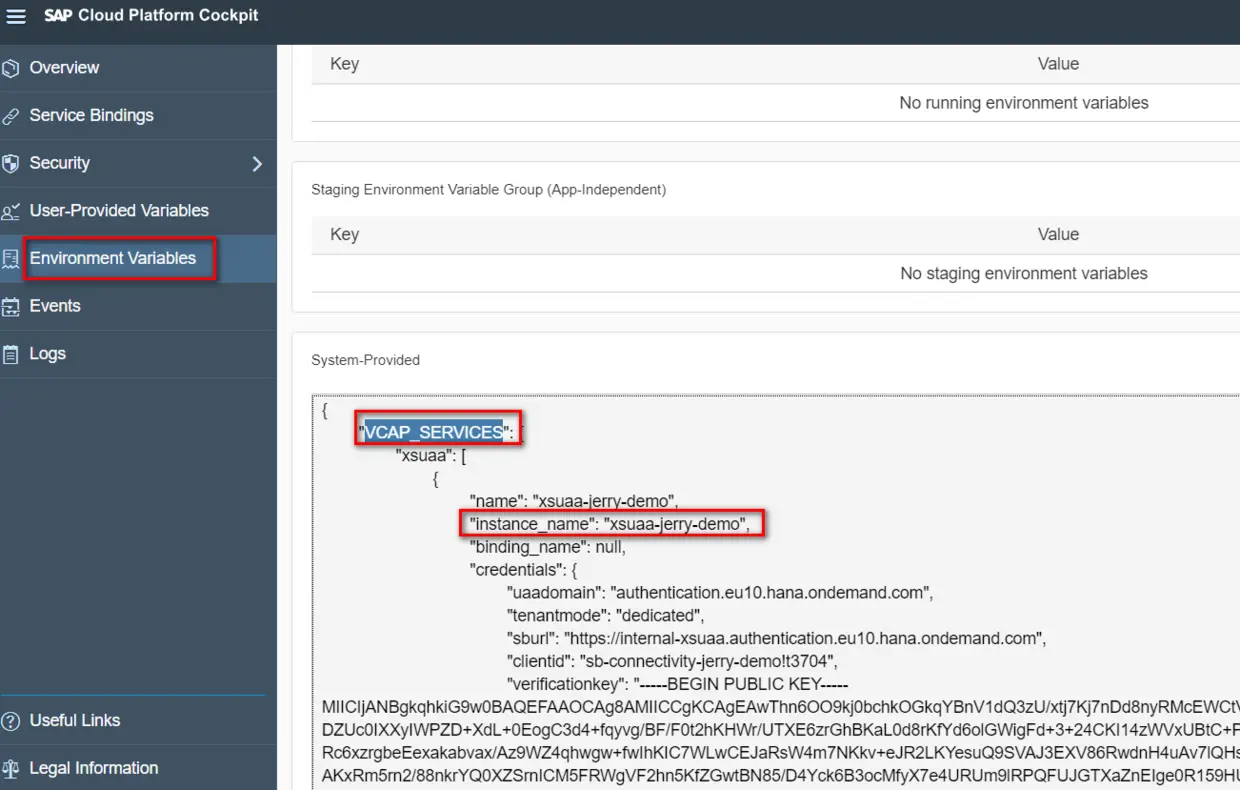1240x790 pixels.
Task: Click "No running environment variables" message
Action: tap(1024, 103)
